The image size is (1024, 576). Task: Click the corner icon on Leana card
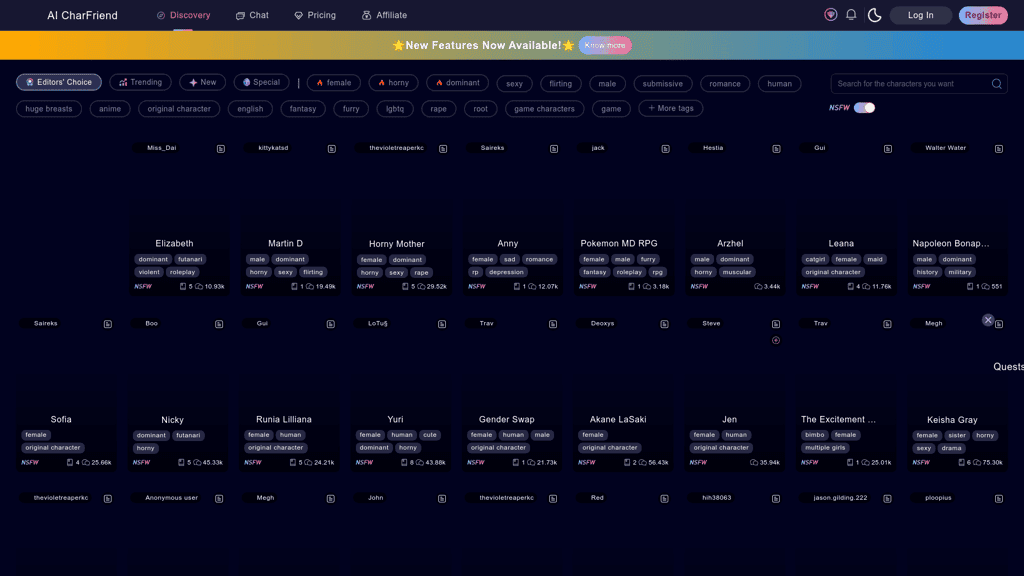887,149
